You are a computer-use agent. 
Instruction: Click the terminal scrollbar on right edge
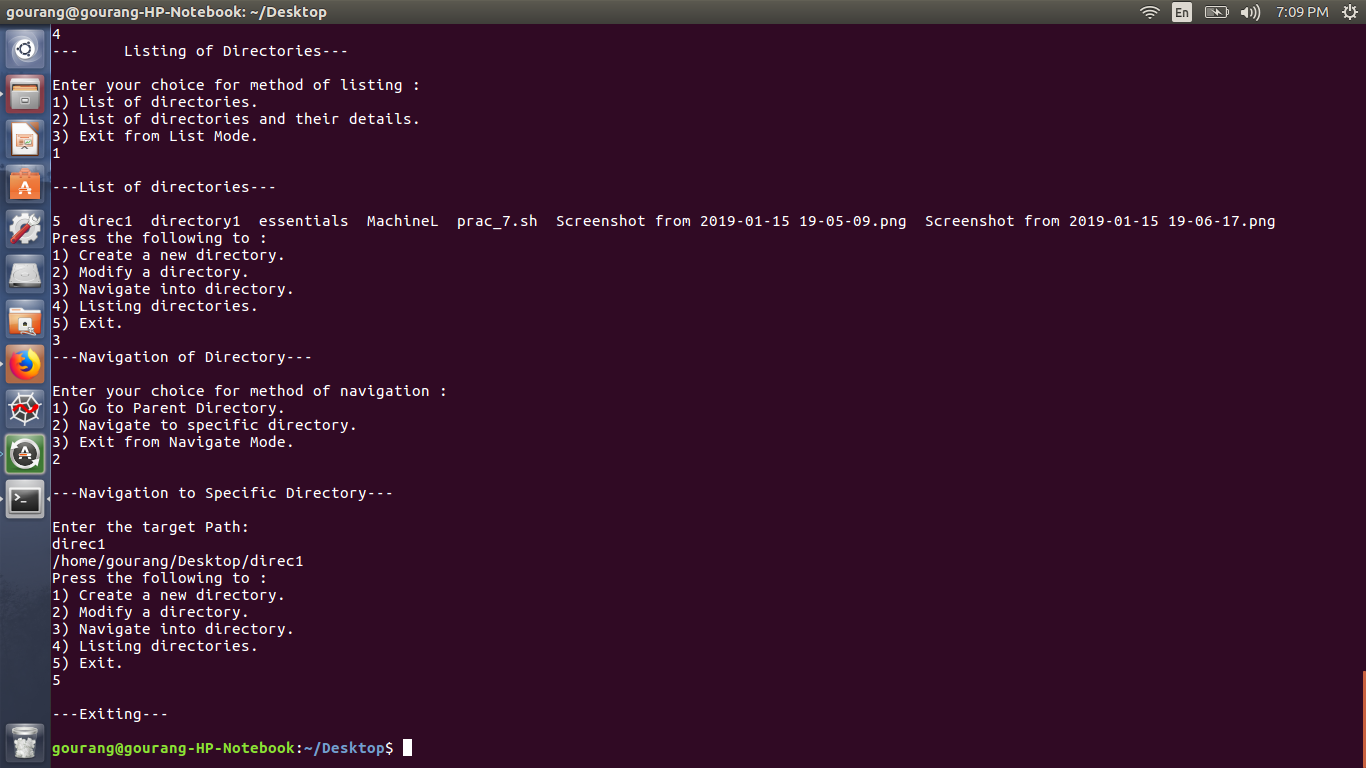click(1363, 719)
